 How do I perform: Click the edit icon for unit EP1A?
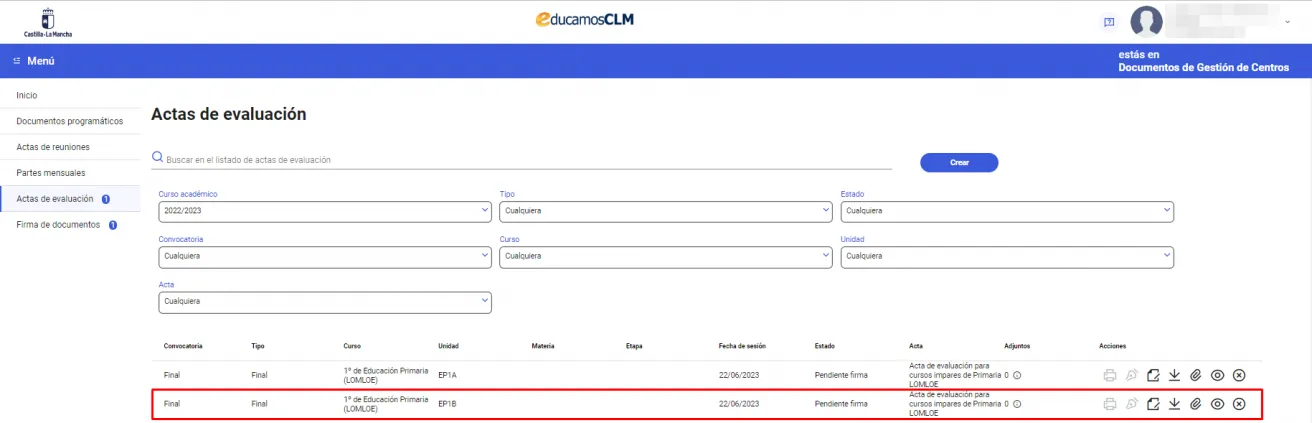(x=1153, y=375)
